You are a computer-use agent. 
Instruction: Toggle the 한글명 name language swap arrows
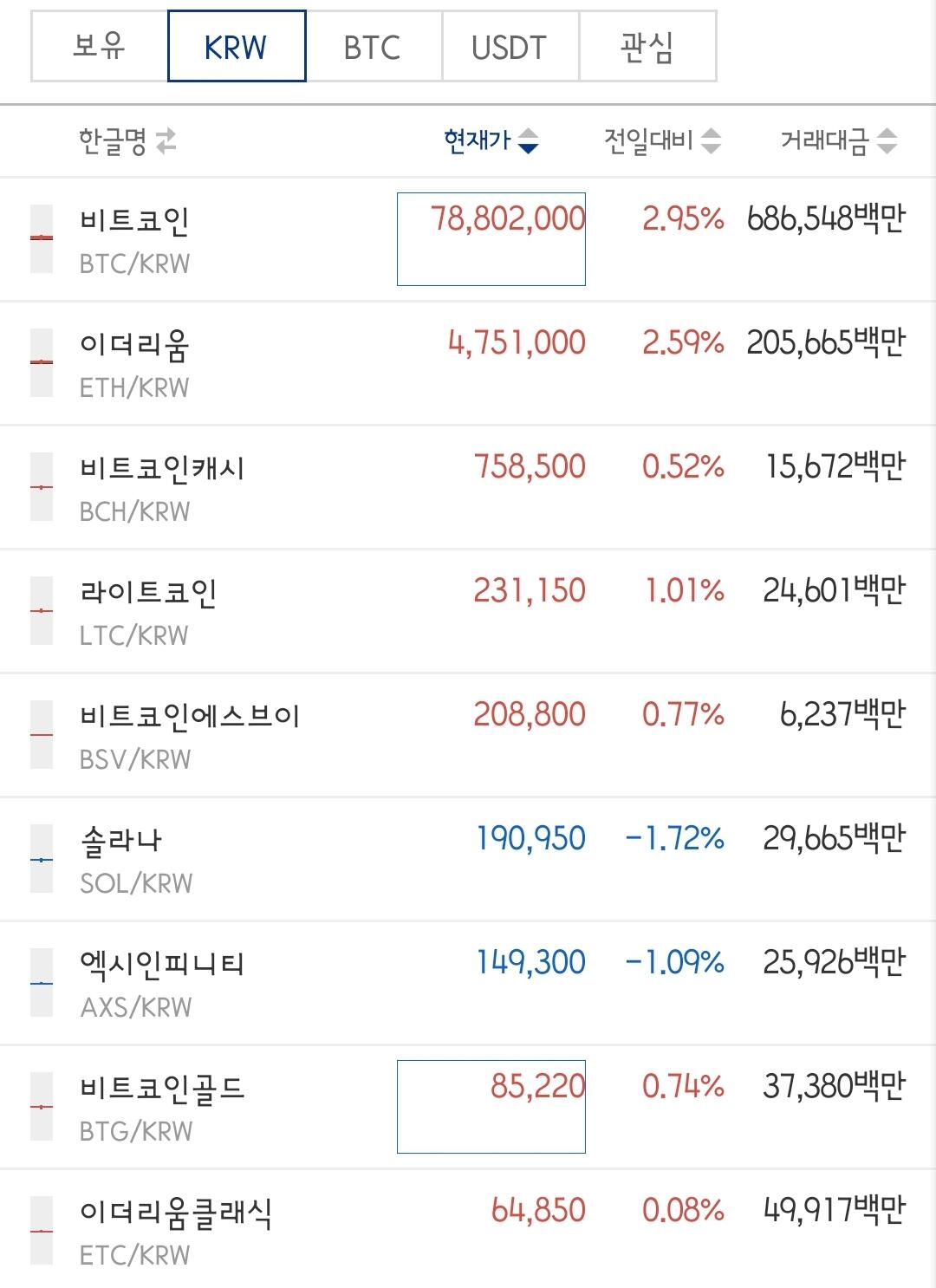[x=166, y=140]
